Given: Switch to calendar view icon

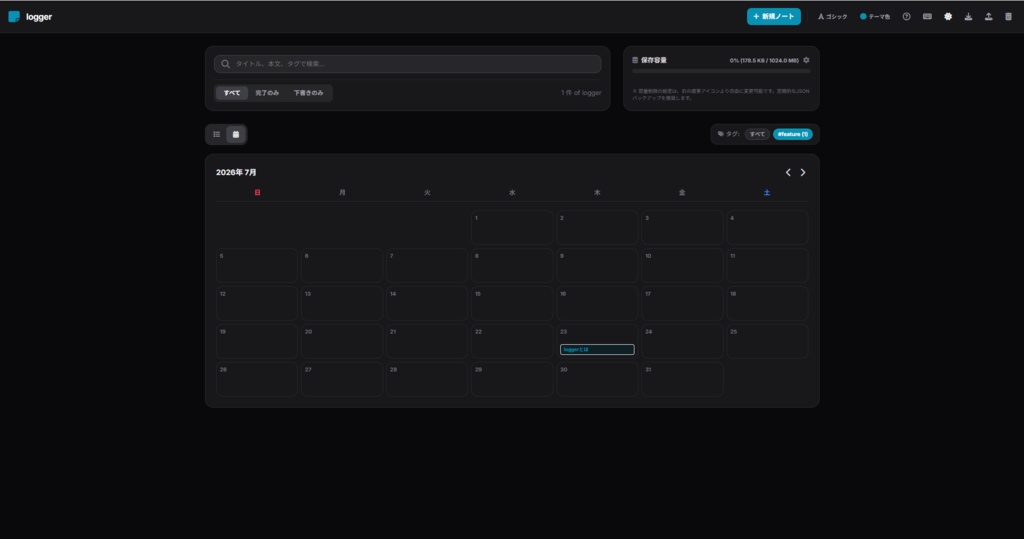Looking at the screenshot, I should tap(236, 135).
